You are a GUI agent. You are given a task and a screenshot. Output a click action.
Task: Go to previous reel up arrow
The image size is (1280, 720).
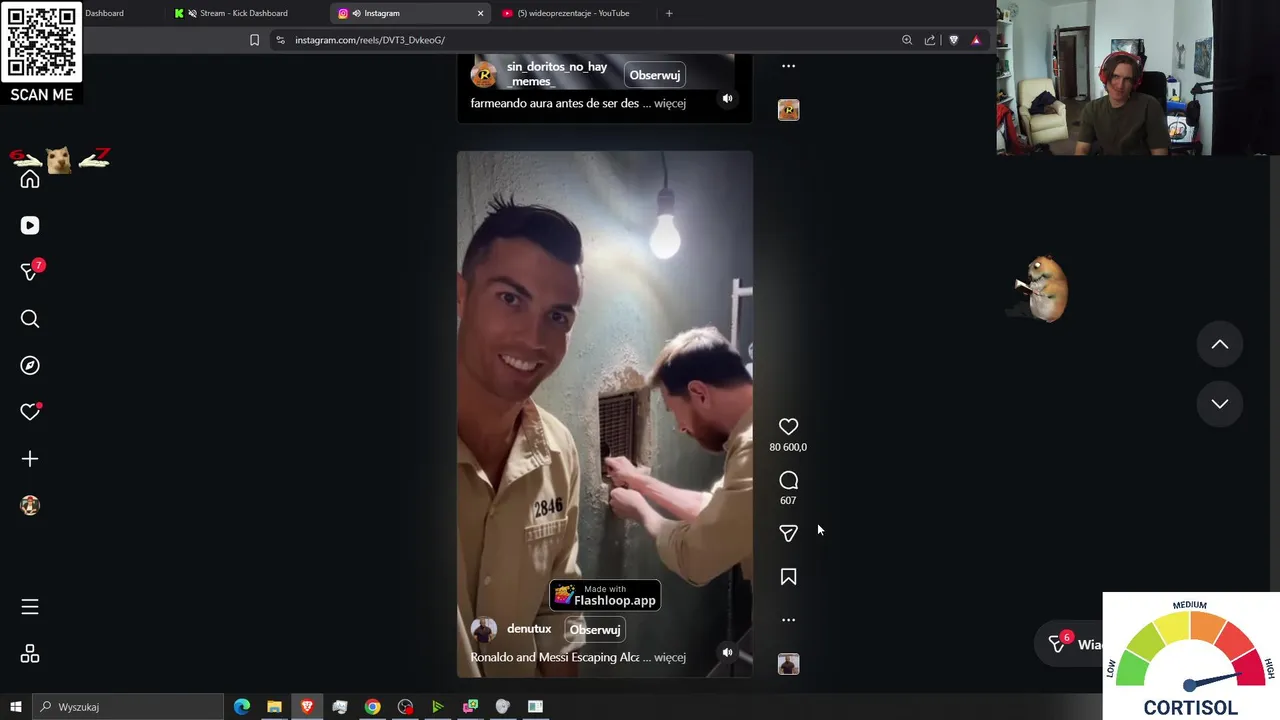click(x=1220, y=344)
